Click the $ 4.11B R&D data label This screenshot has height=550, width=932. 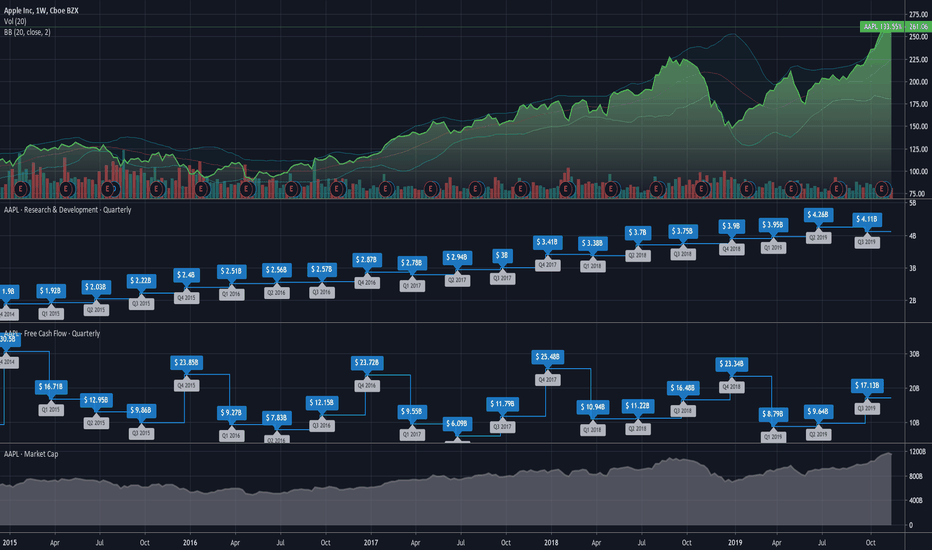[867, 219]
